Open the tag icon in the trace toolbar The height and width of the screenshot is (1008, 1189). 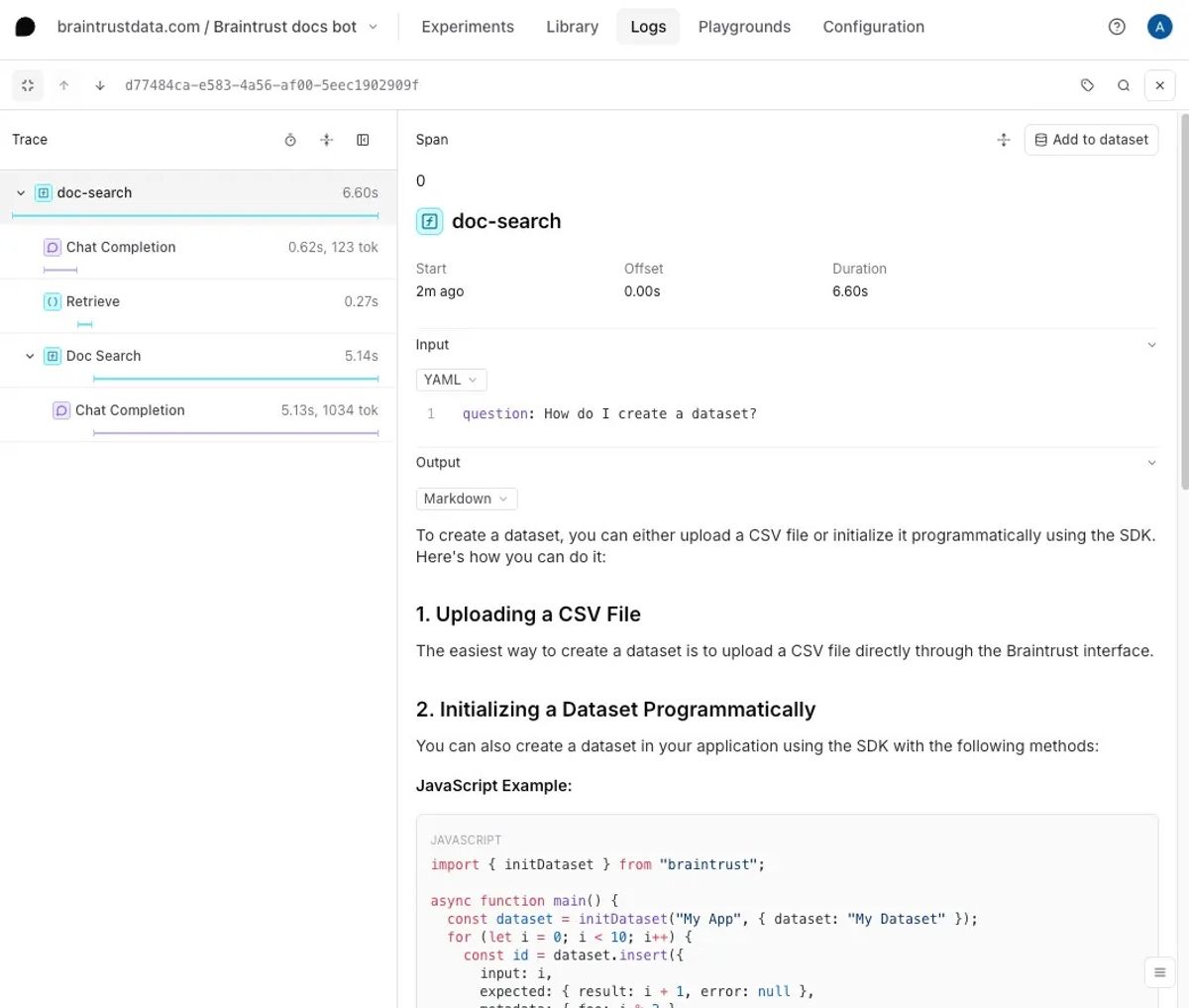(1087, 85)
